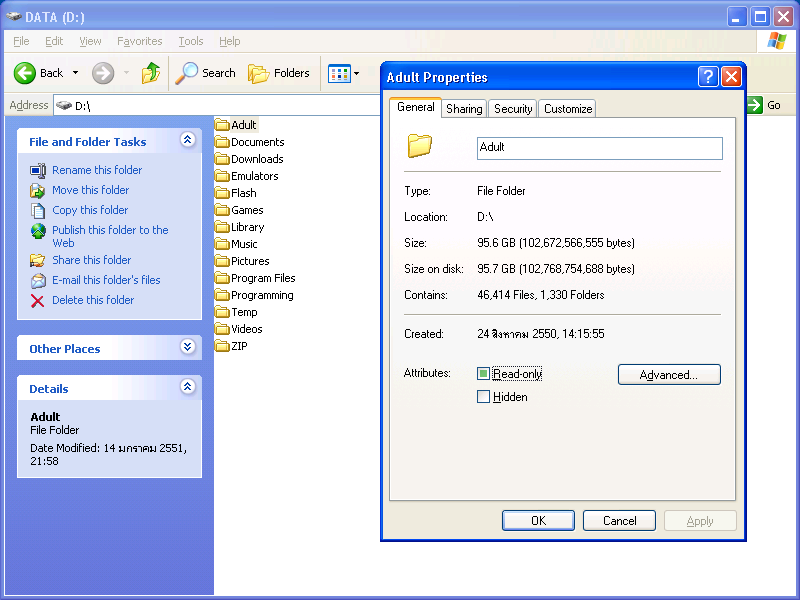This screenshot has width=800, height=600.
Task: Click the Address bar showing D:\
Action: pyautogui.click(x=217, y=106)
